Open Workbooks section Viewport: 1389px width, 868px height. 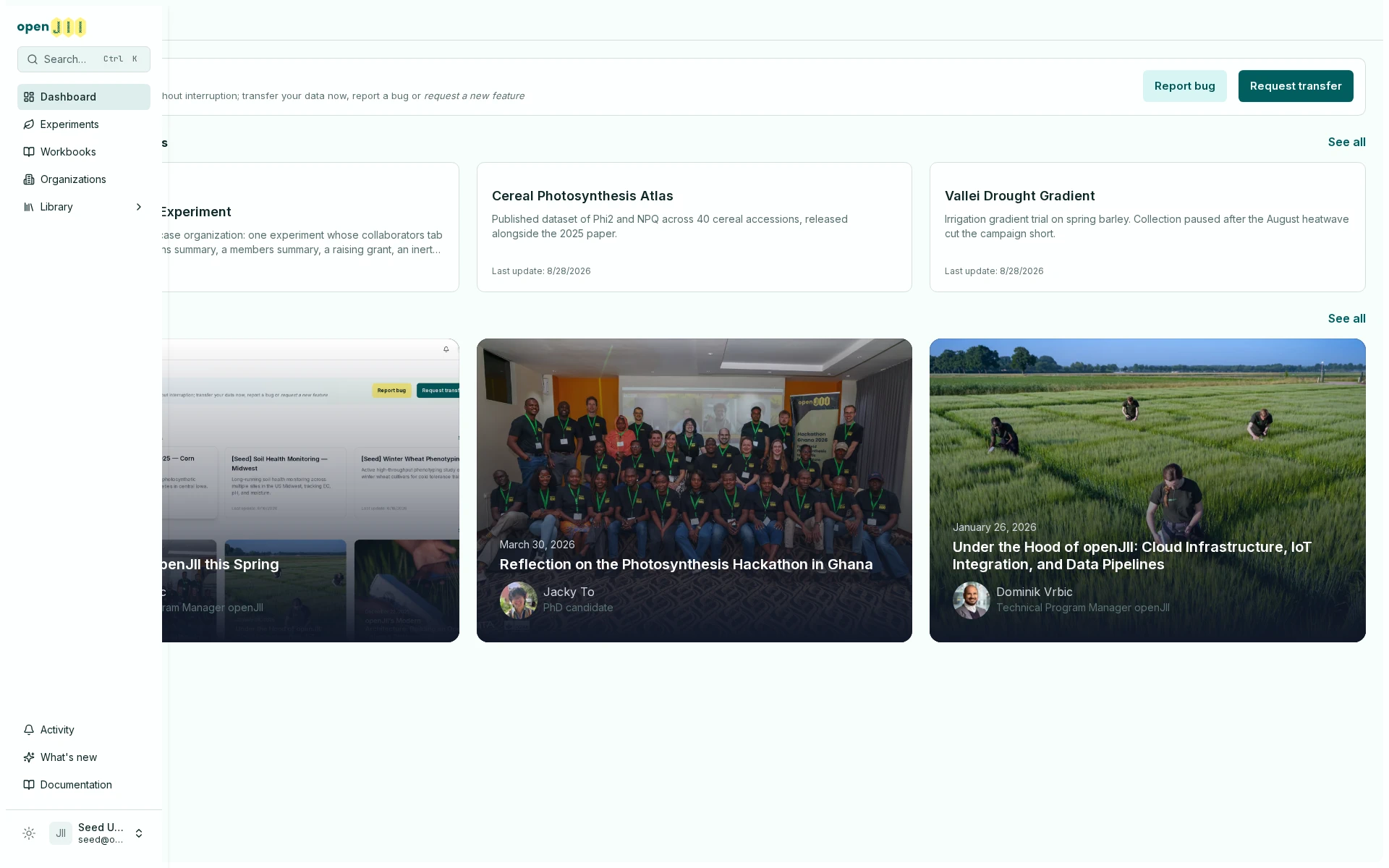click(x=84, y=152)
